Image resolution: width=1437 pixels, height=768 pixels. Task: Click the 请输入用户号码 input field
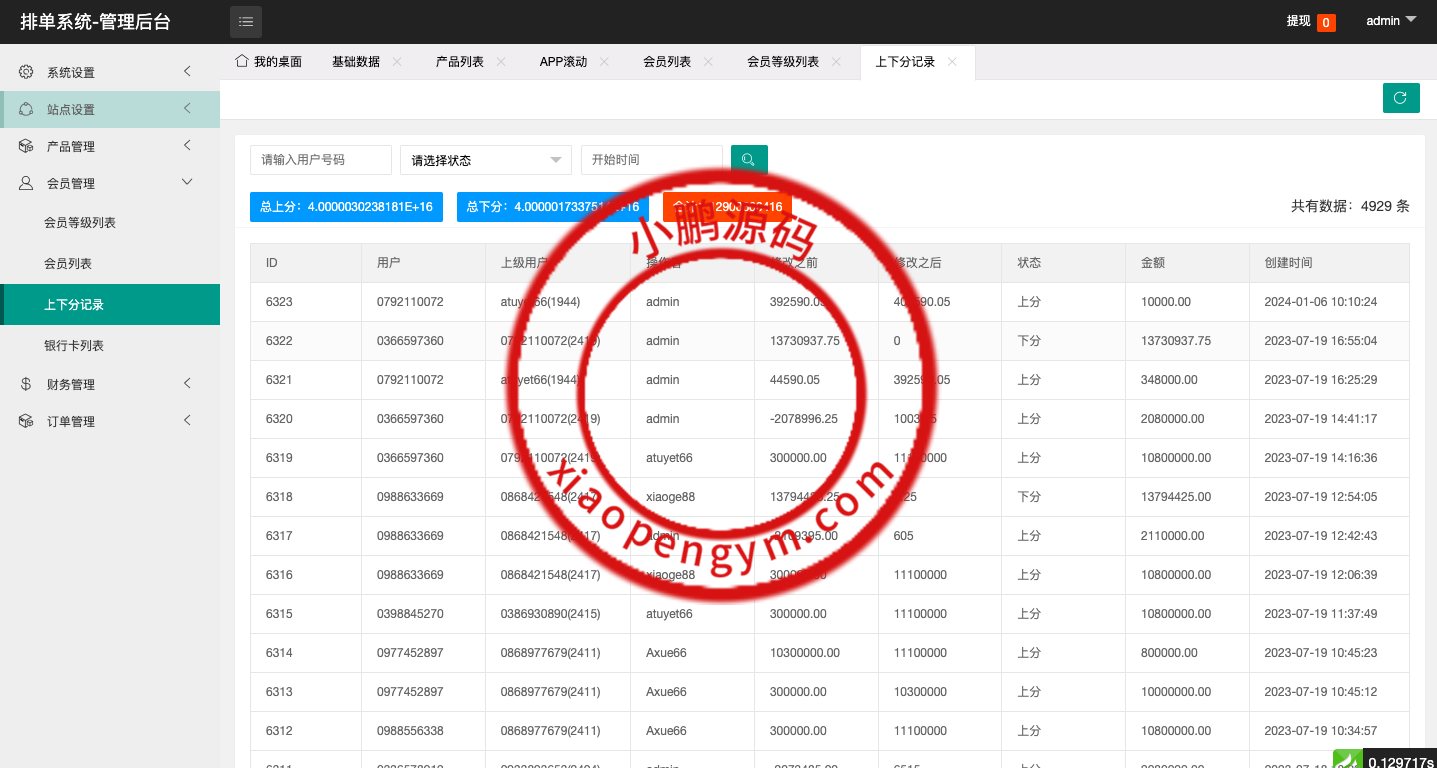pos(320,160)
